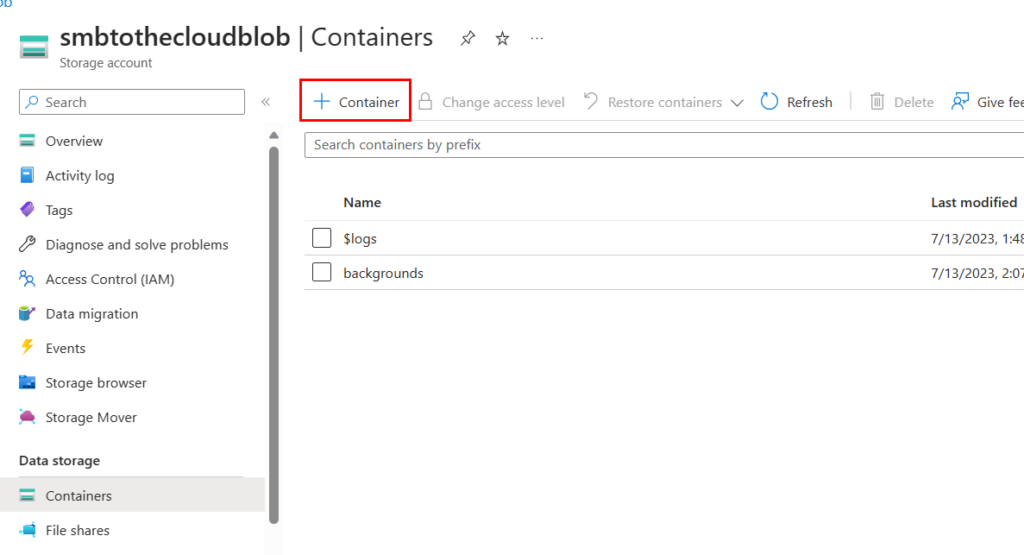
Task: Mark smbtothecloudblob as favorite with star
Action: click(502, 39)
